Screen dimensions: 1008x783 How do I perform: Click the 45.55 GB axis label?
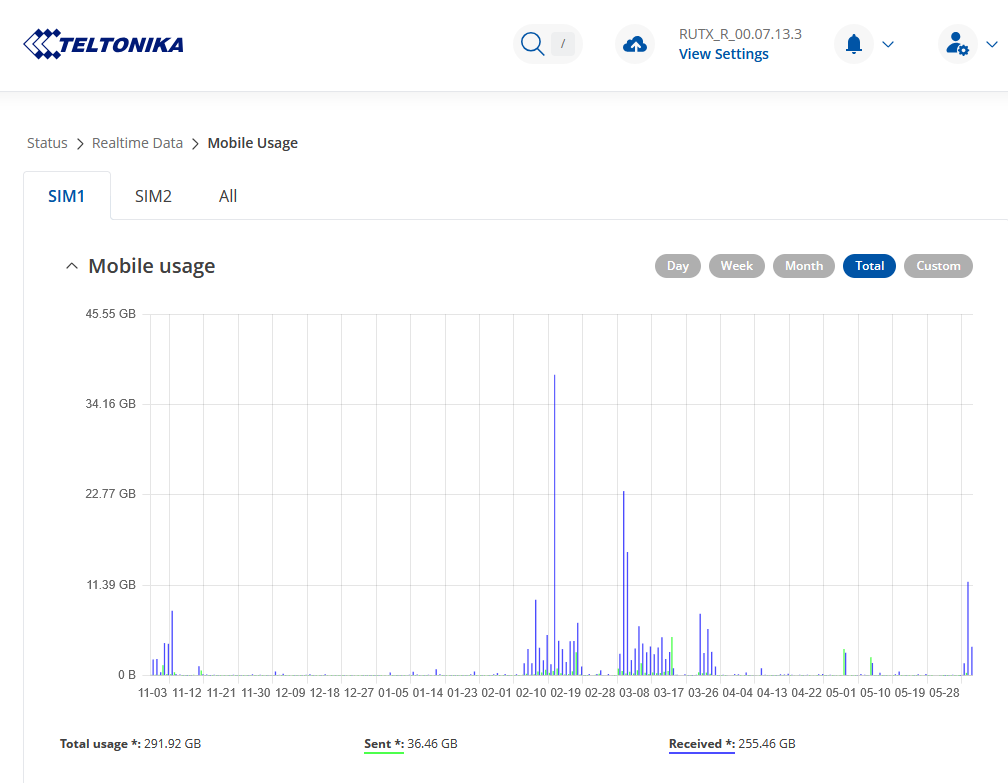click(x=111, y=314)
